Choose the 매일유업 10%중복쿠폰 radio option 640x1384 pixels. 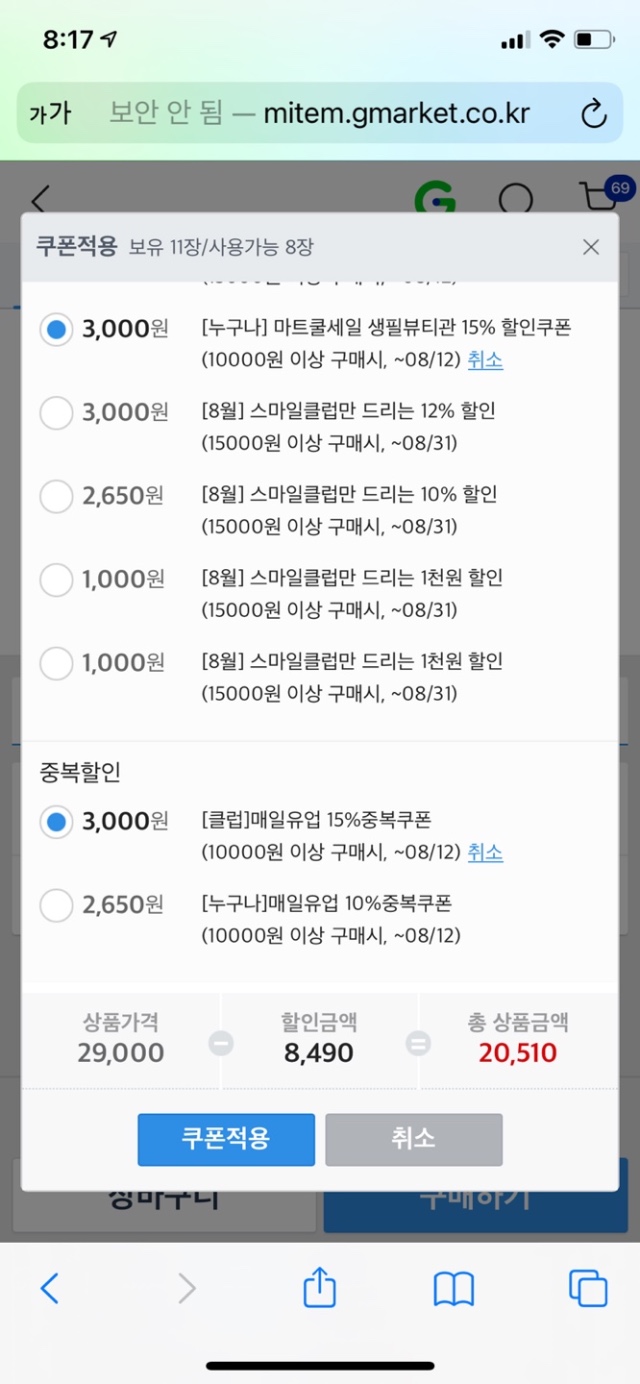[56, 905]
